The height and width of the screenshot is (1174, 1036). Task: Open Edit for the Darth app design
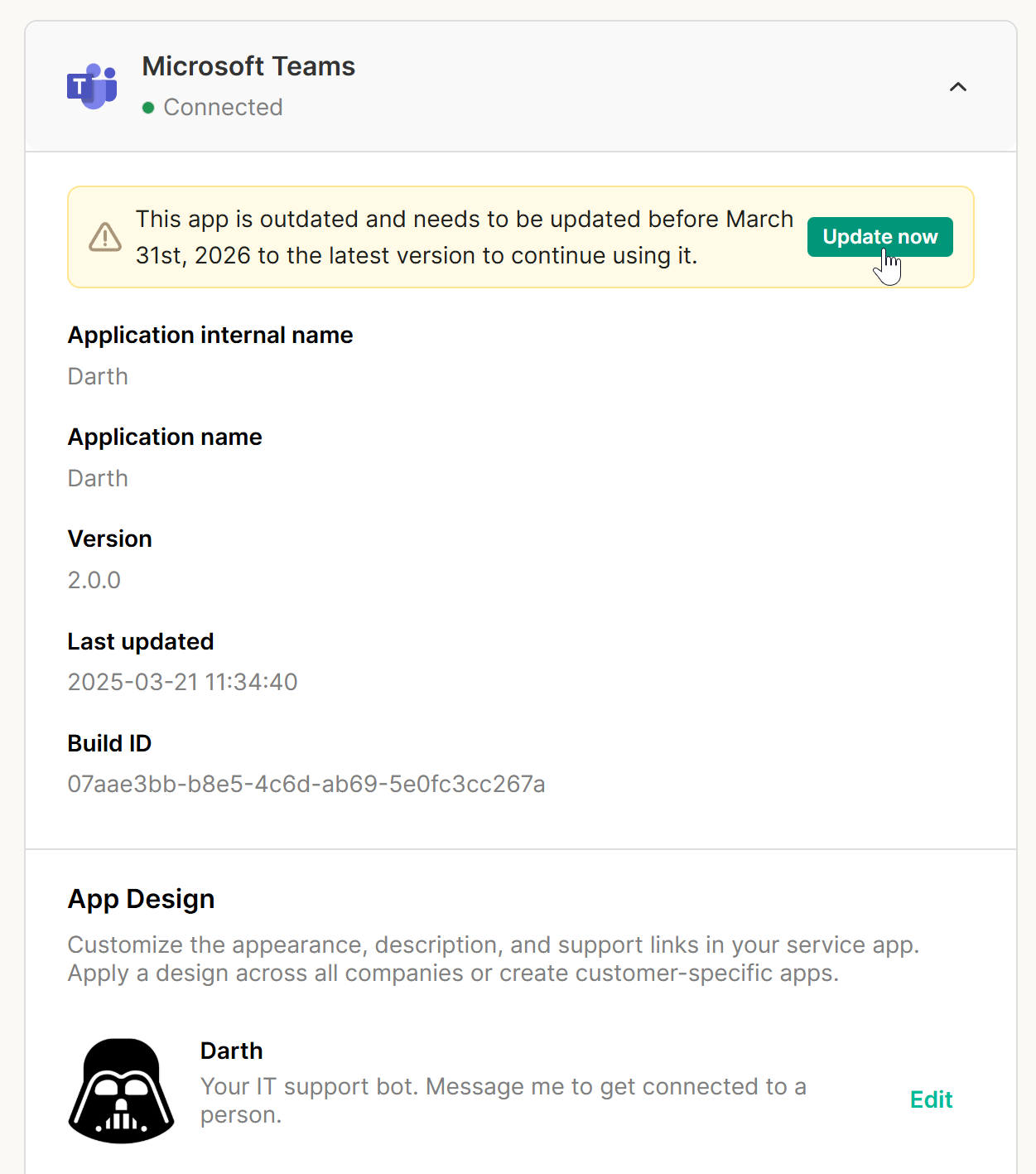pyautogui.click(x=931, y=1099)
